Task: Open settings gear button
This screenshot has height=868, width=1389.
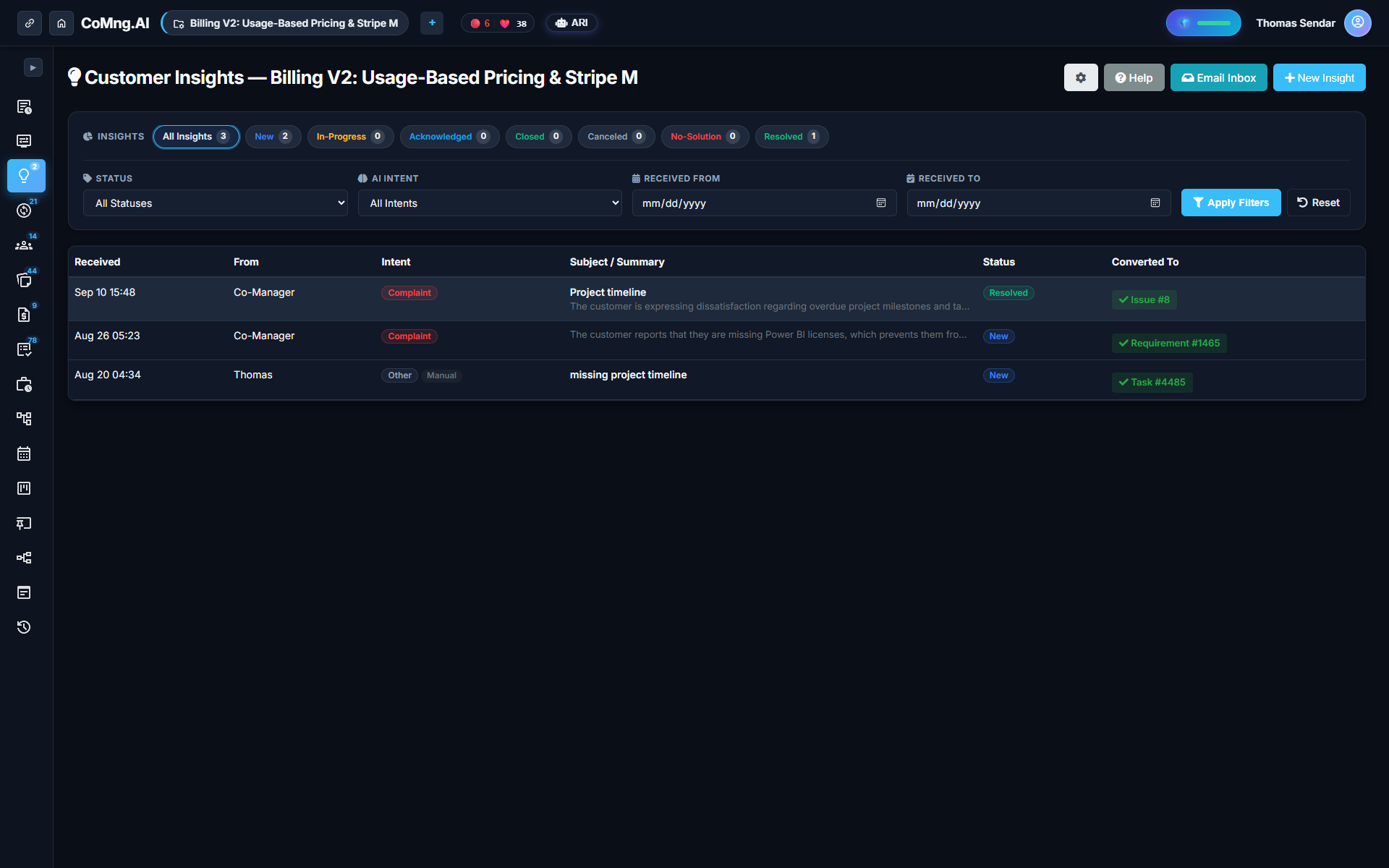Action: 1081,77
